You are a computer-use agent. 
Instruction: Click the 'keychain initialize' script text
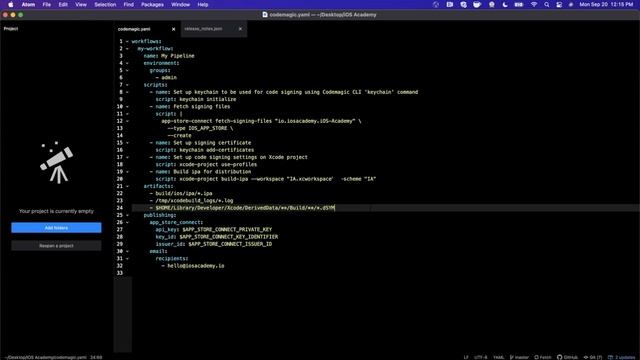tap(208, 99)
